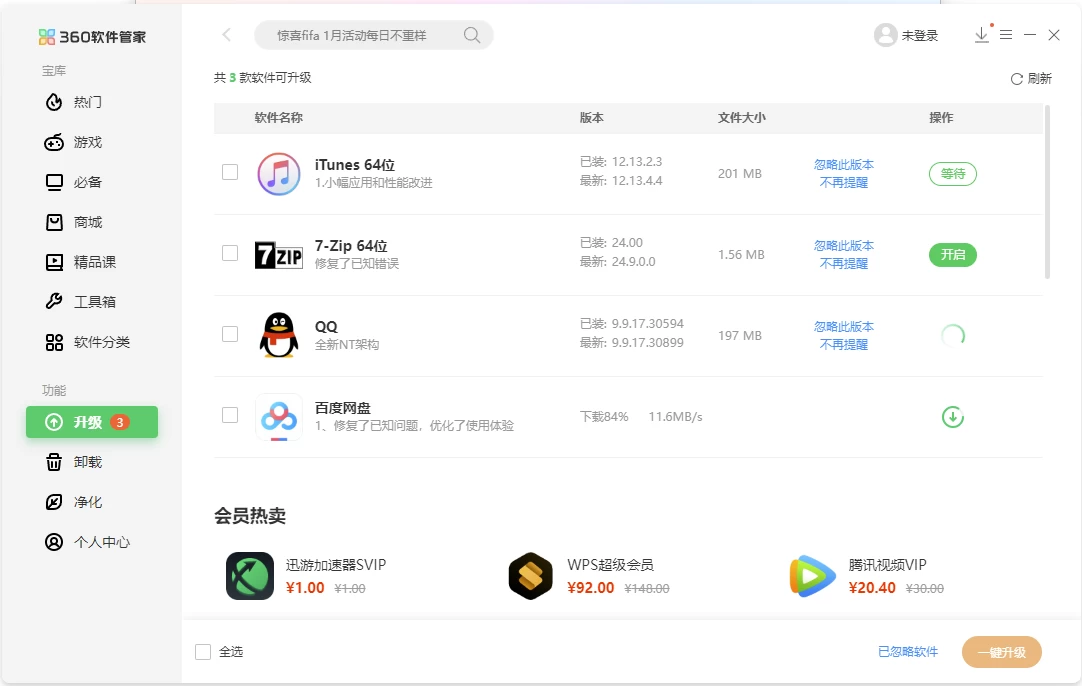
Task: Click the user avatar icon
Action: pyautogui.click(x=885, y=35)
